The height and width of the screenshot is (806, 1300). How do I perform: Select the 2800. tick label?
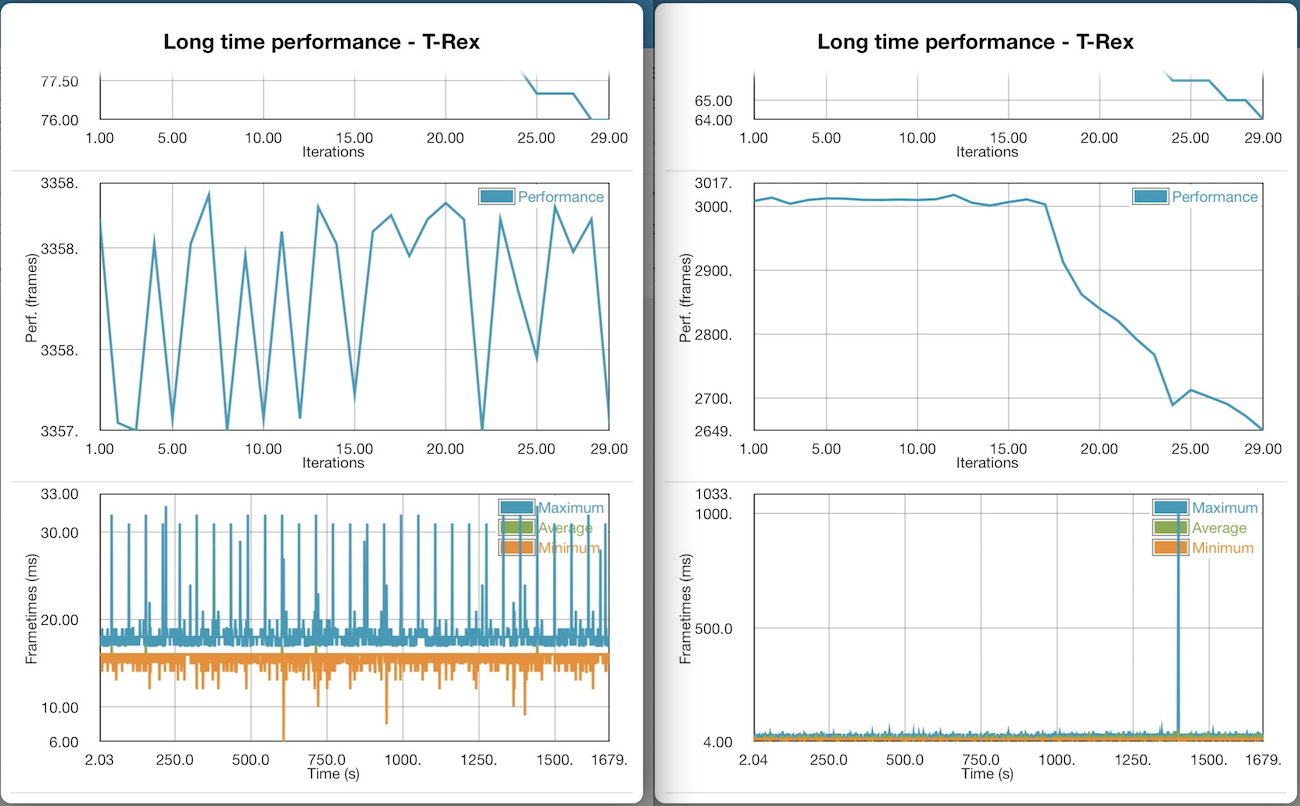coord(714,335)
